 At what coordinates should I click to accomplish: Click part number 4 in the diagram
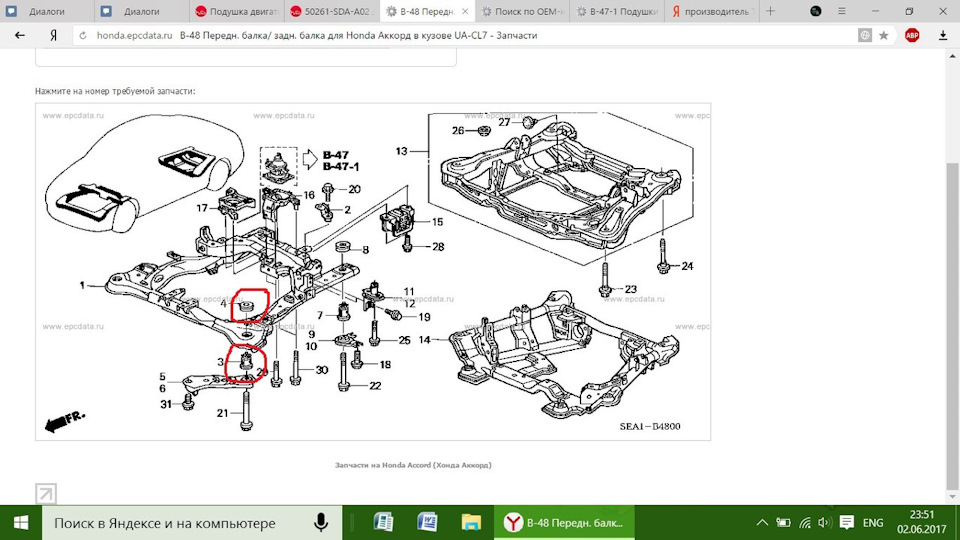coord(223,303)
